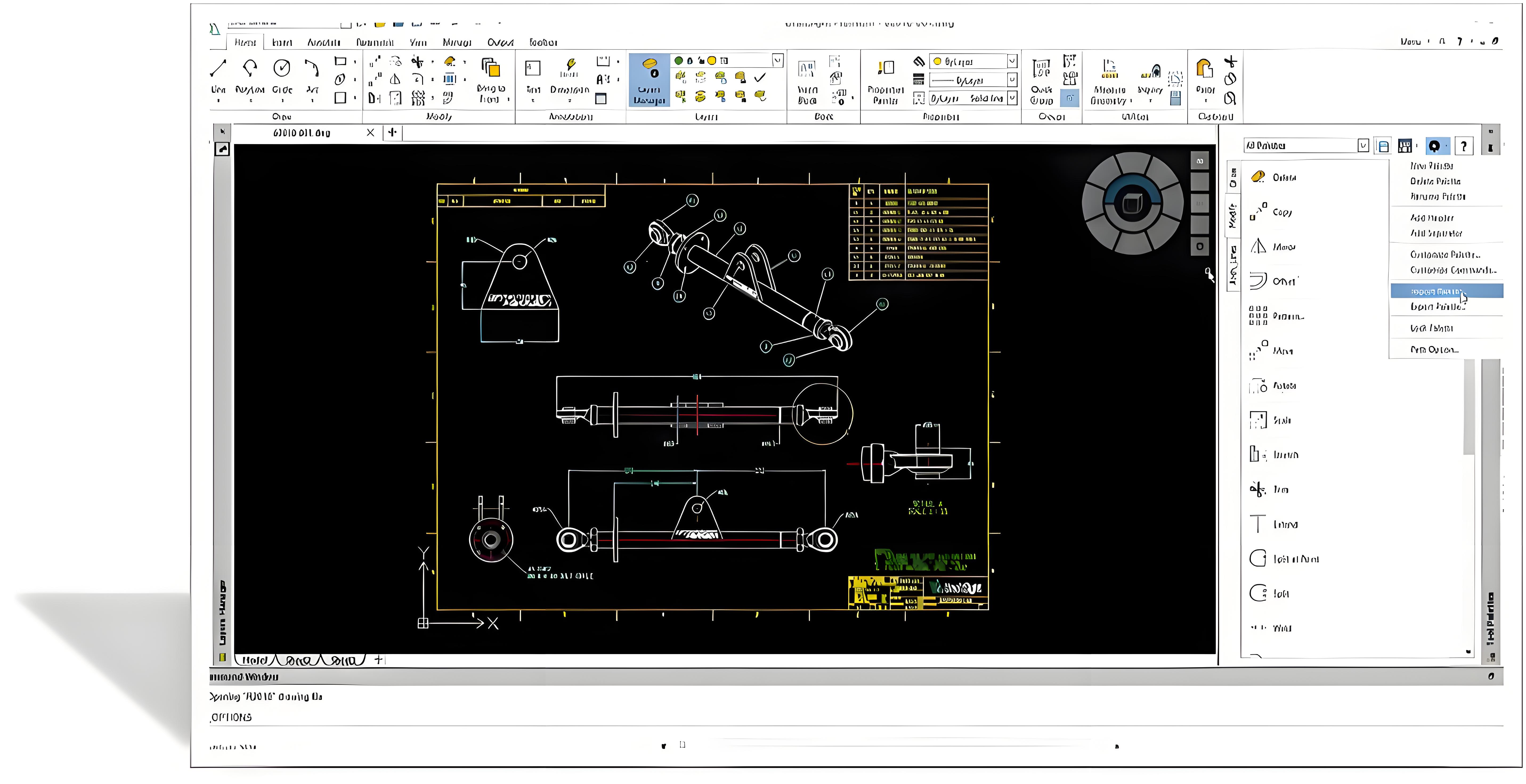Open the layer list dropdown arrow
This screenshot has width=1526, height=784.
778,60
